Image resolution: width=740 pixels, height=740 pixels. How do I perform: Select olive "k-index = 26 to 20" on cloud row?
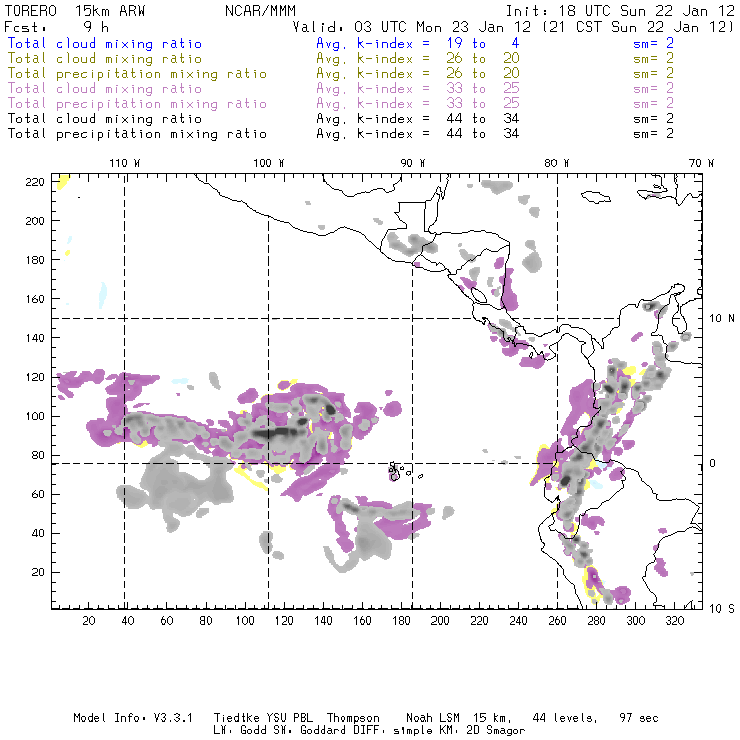(438, 59)
